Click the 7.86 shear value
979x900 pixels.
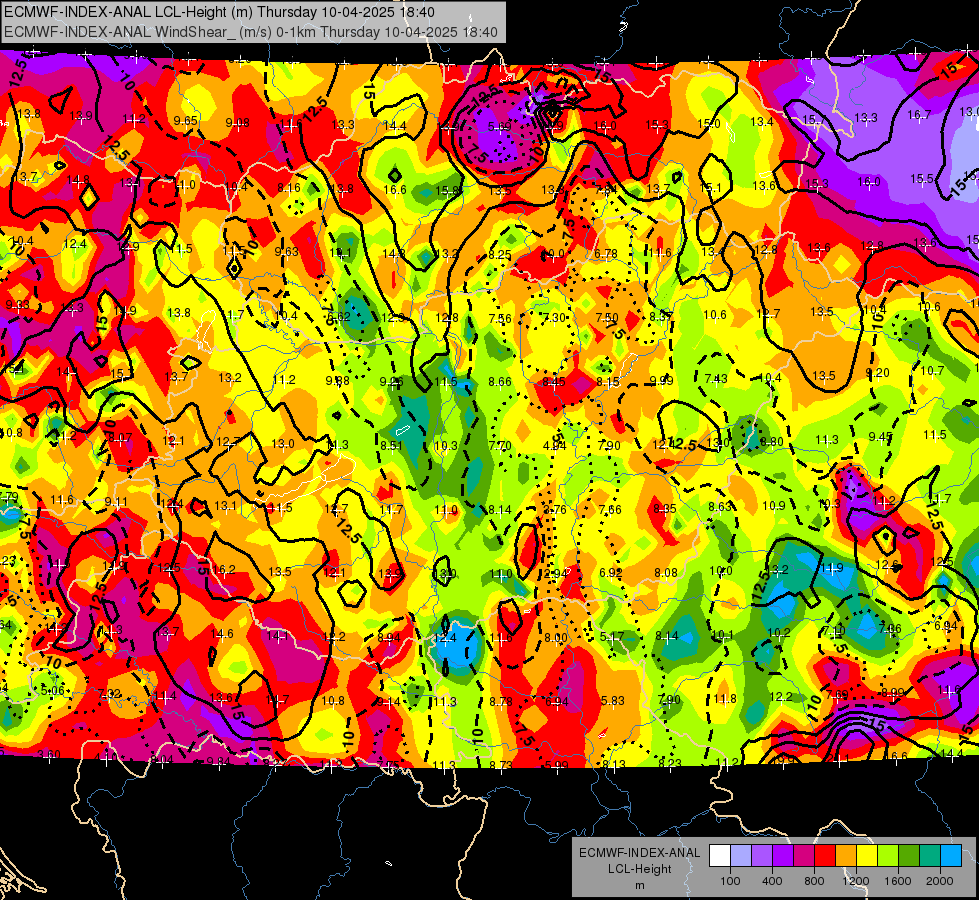pos(890,629)
